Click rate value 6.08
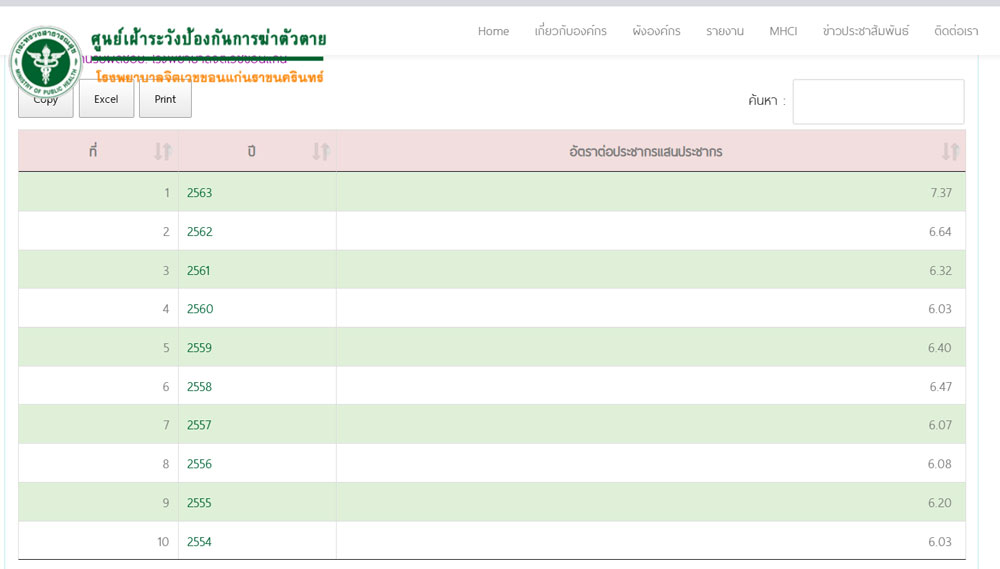Screen dimensions: 1000x569 coord(939,464)
